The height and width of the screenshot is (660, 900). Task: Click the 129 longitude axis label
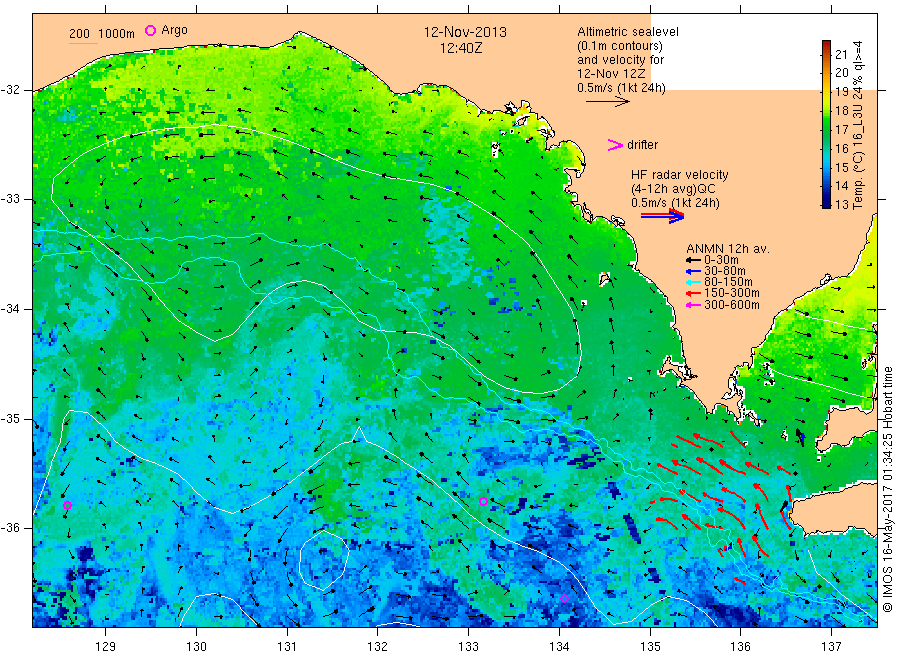[106, 647]
